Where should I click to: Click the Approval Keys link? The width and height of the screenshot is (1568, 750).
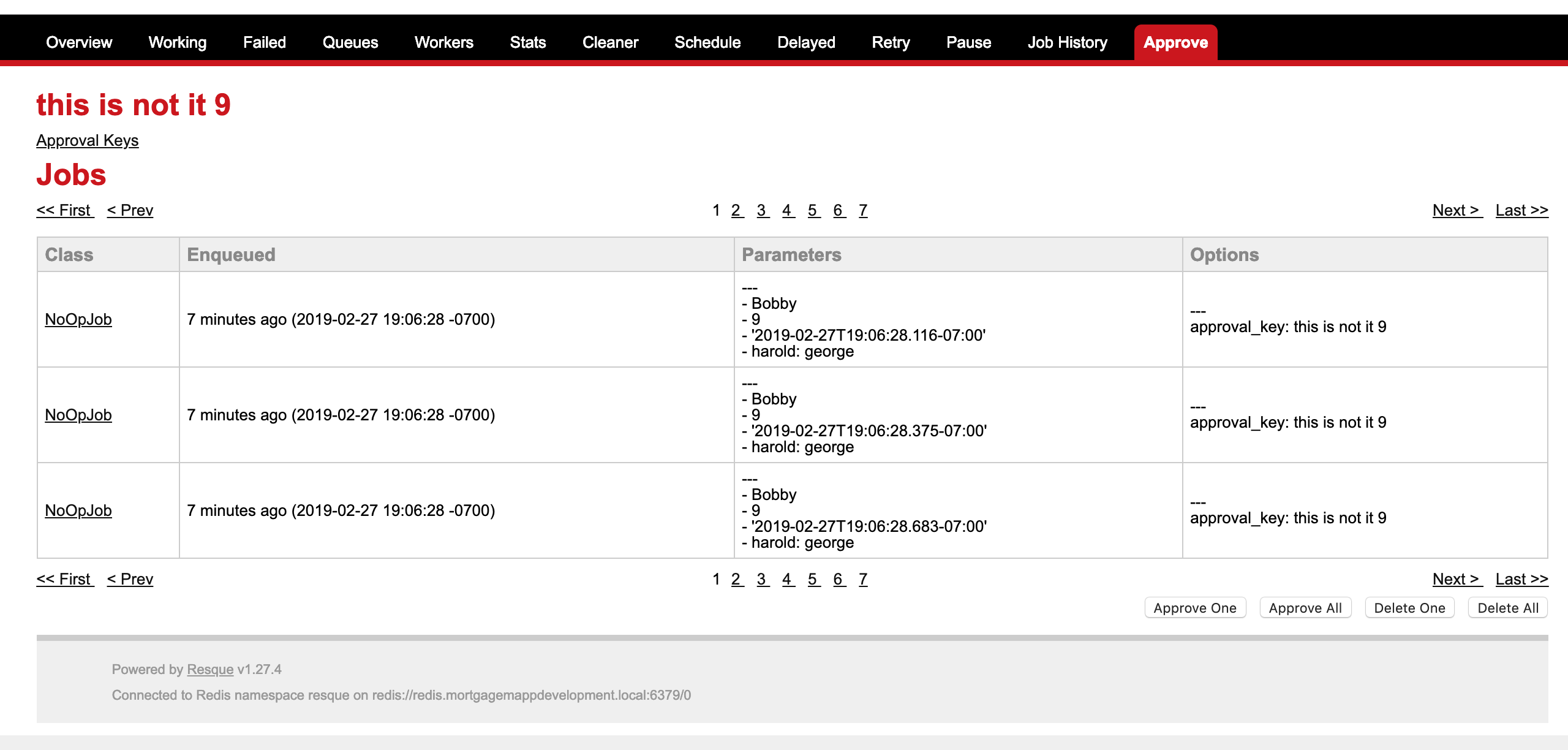(x=87, y=140)
